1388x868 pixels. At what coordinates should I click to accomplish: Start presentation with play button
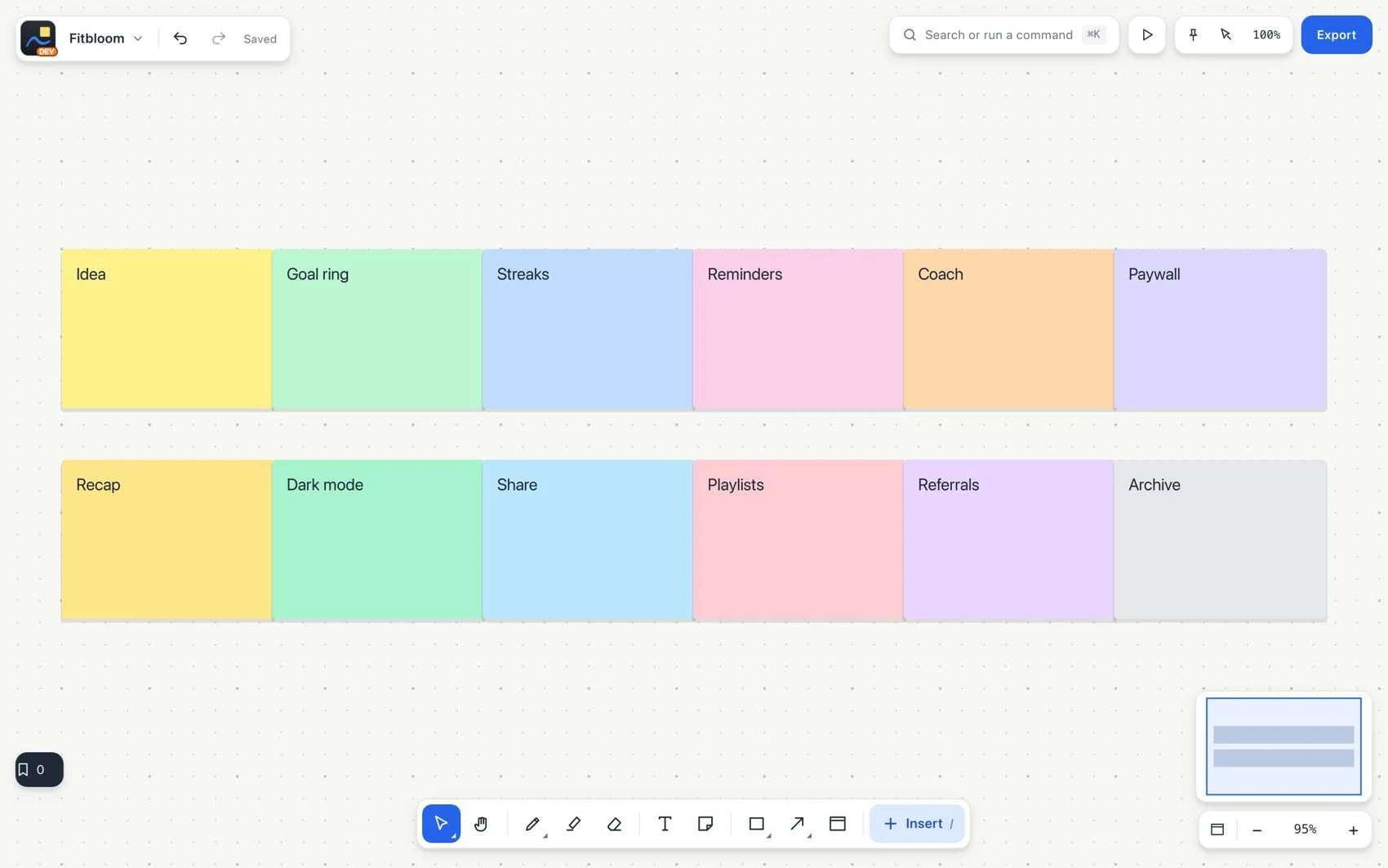(1147, 34)
